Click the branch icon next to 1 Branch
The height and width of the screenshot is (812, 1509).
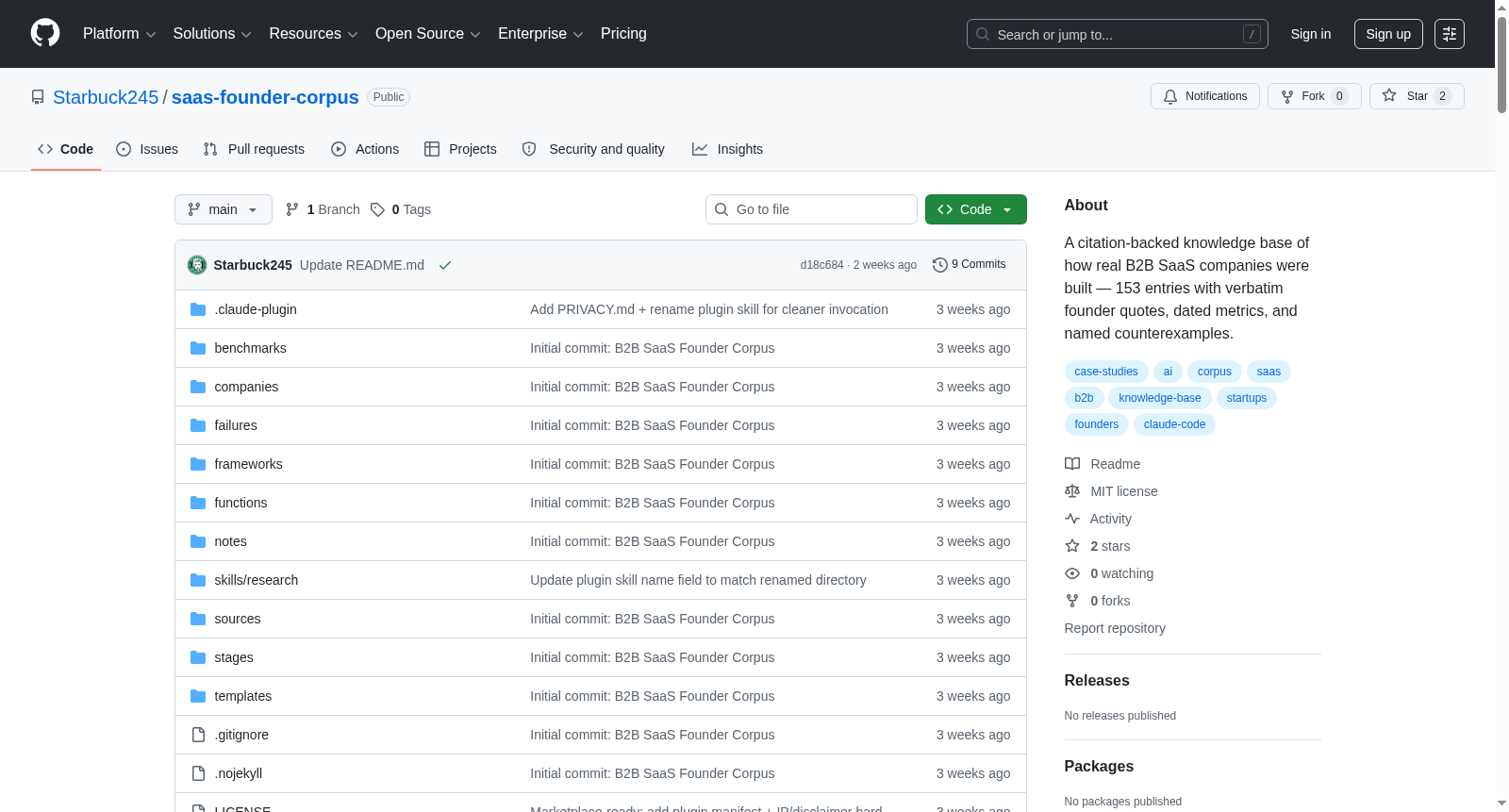(x=292, y=209)
